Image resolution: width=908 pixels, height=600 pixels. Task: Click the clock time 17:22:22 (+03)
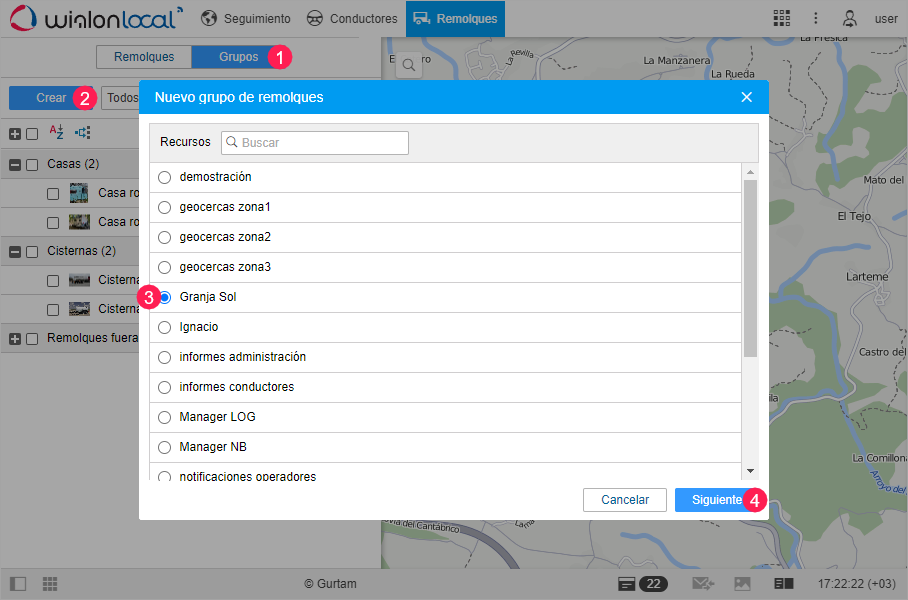[x=858, y=584]
